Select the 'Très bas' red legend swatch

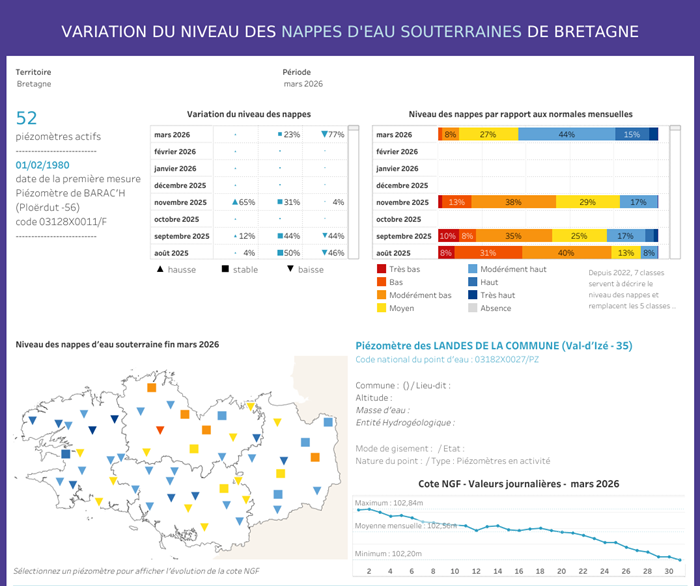pyautogui.click(x=382, y=269)
